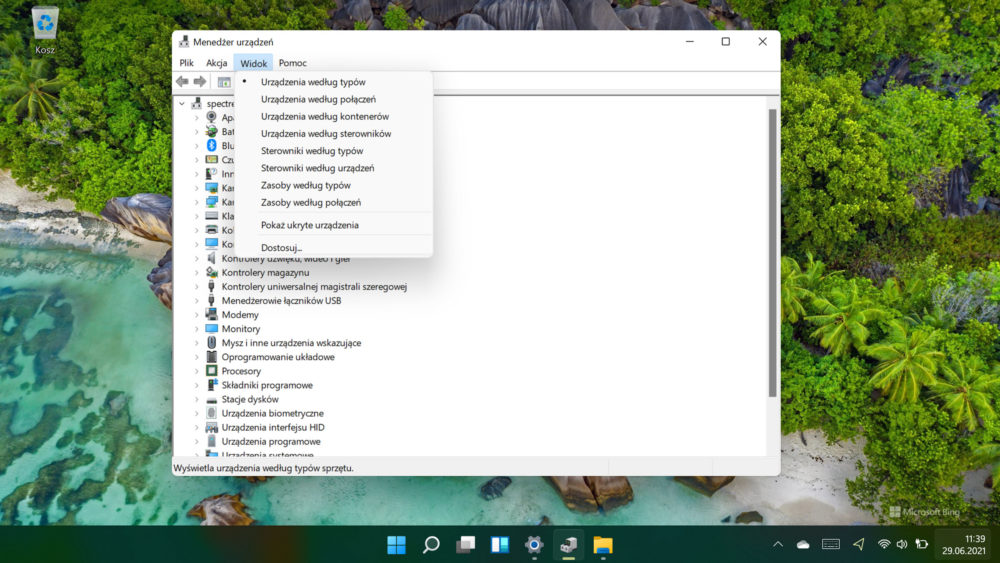
Task: Click the Wi-Fi tray icon
Action: [883, 544]
